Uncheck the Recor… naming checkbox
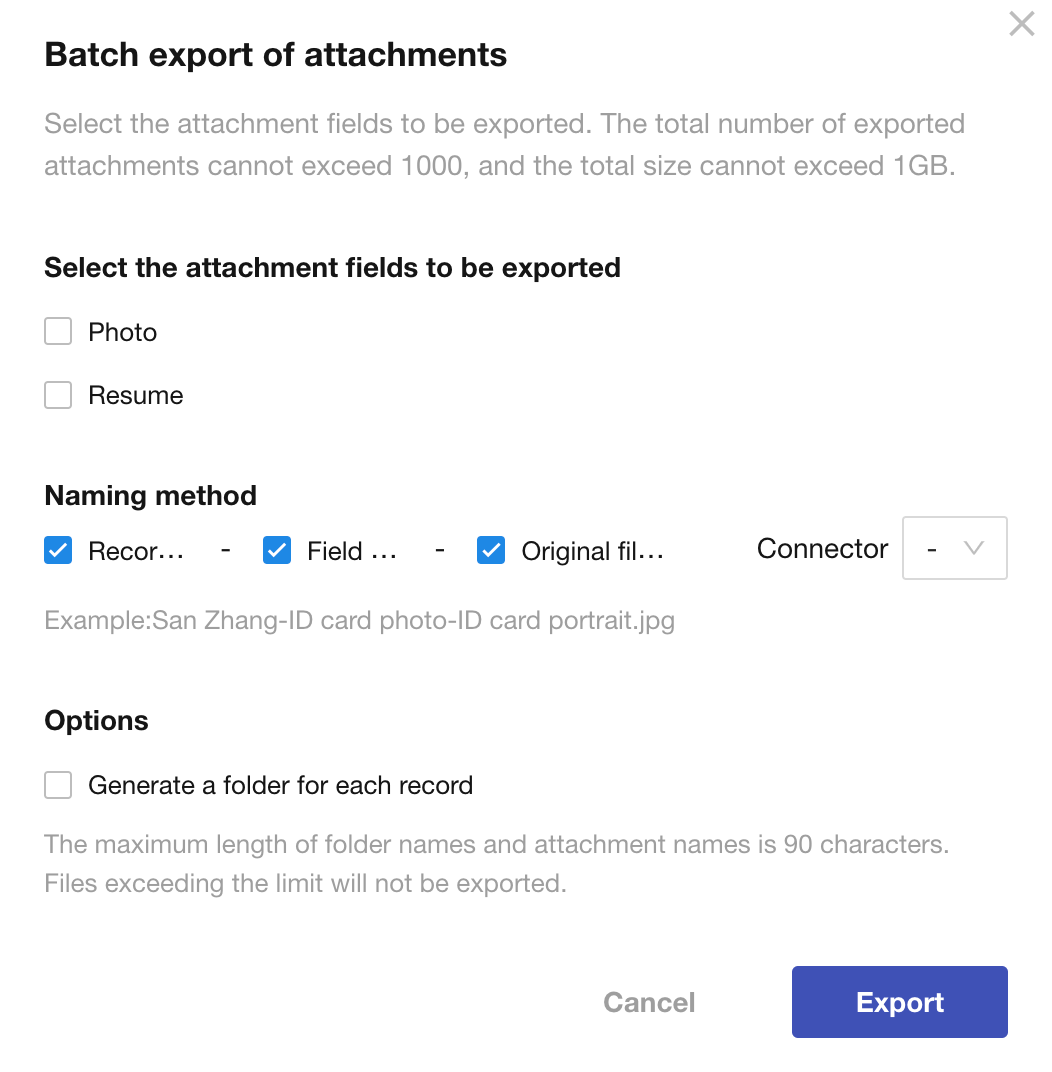The width and height of the screenshot is (1052, 1072). [58, 550]
